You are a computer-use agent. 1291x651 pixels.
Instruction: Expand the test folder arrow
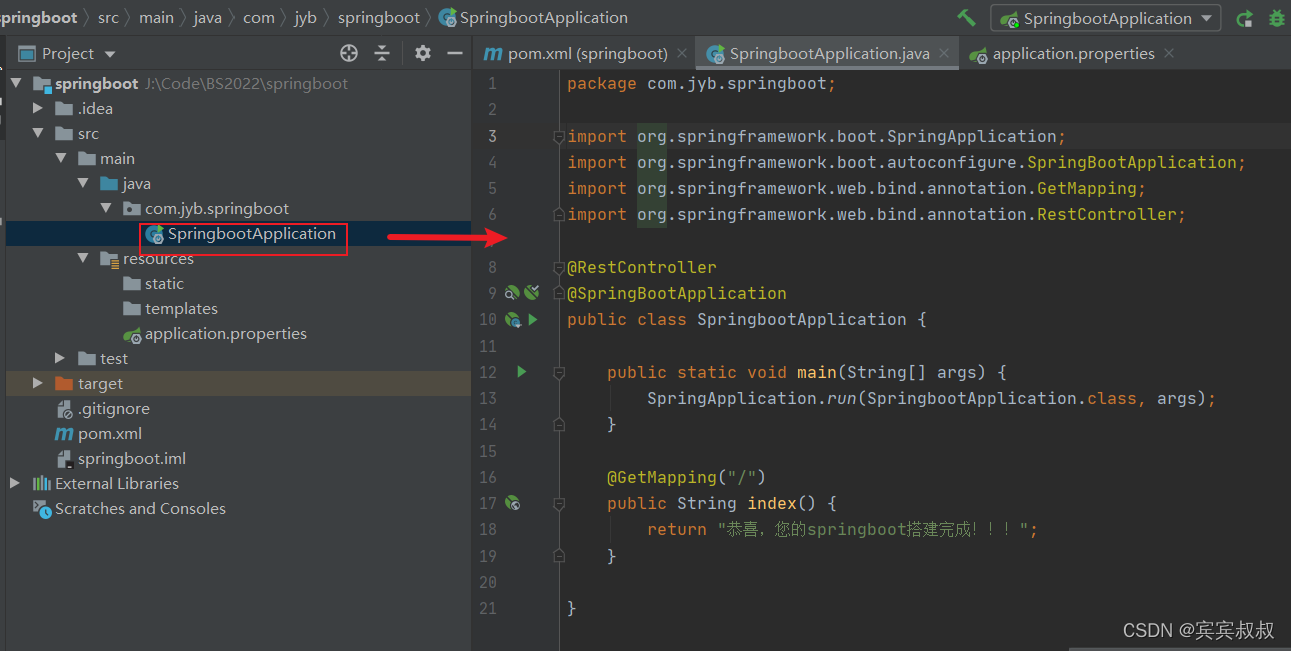coord(61,358)
